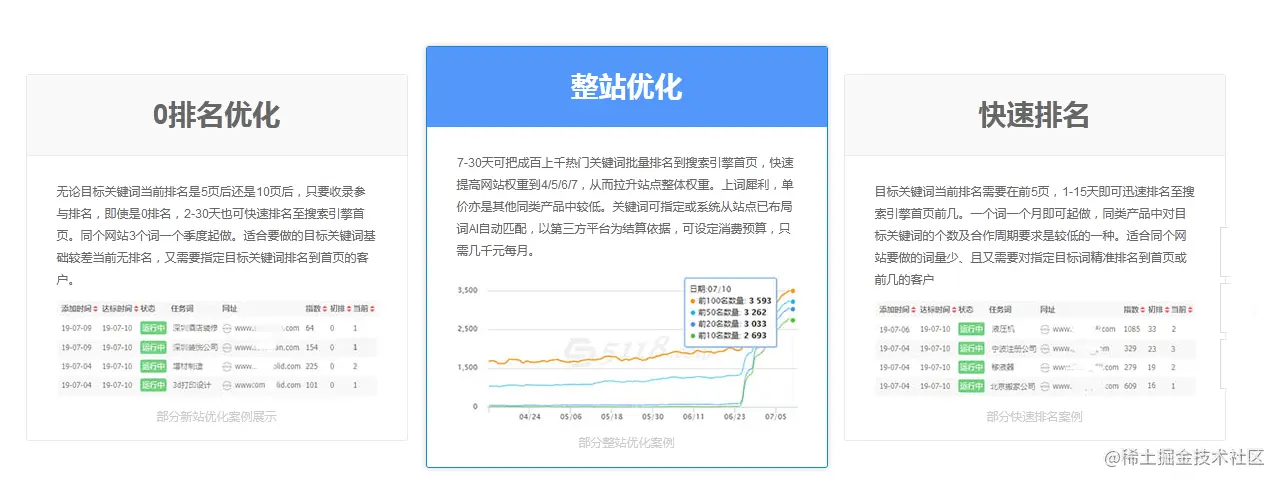
Task: Click the 04/24 x-axis date label
Action: pos(529,419)
